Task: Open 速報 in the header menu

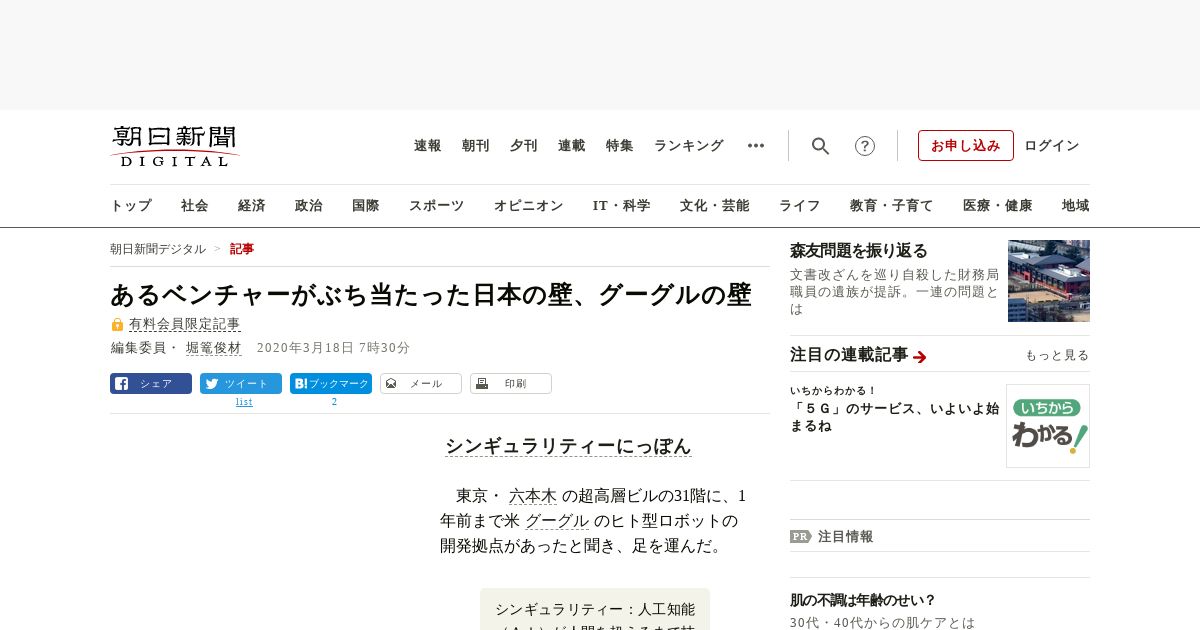Action: (428, 146)
